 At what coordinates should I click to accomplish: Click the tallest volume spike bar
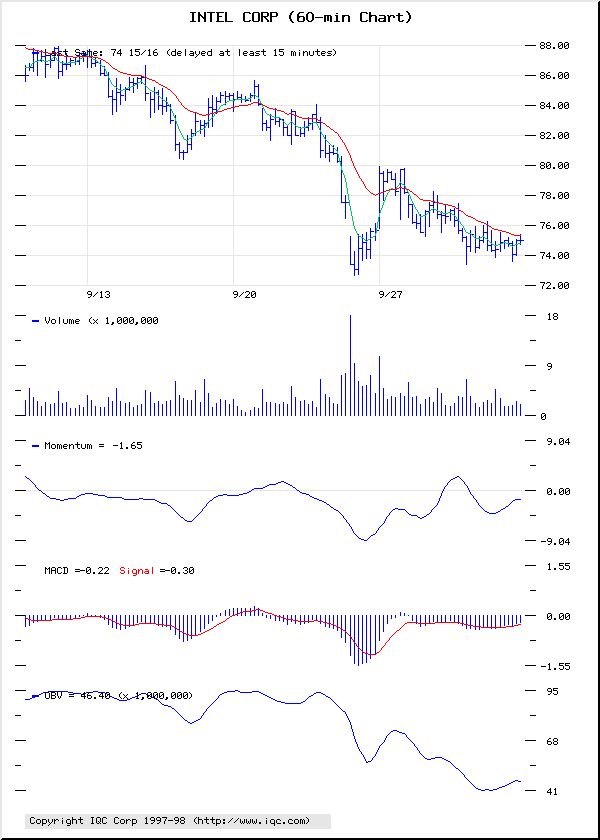350,365
